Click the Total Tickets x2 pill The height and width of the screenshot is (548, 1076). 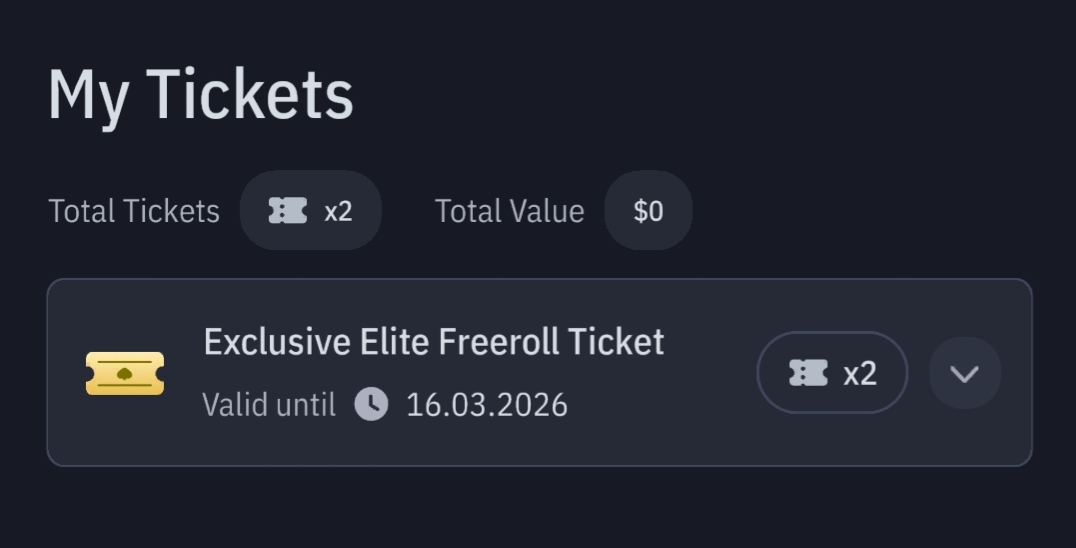310,211
